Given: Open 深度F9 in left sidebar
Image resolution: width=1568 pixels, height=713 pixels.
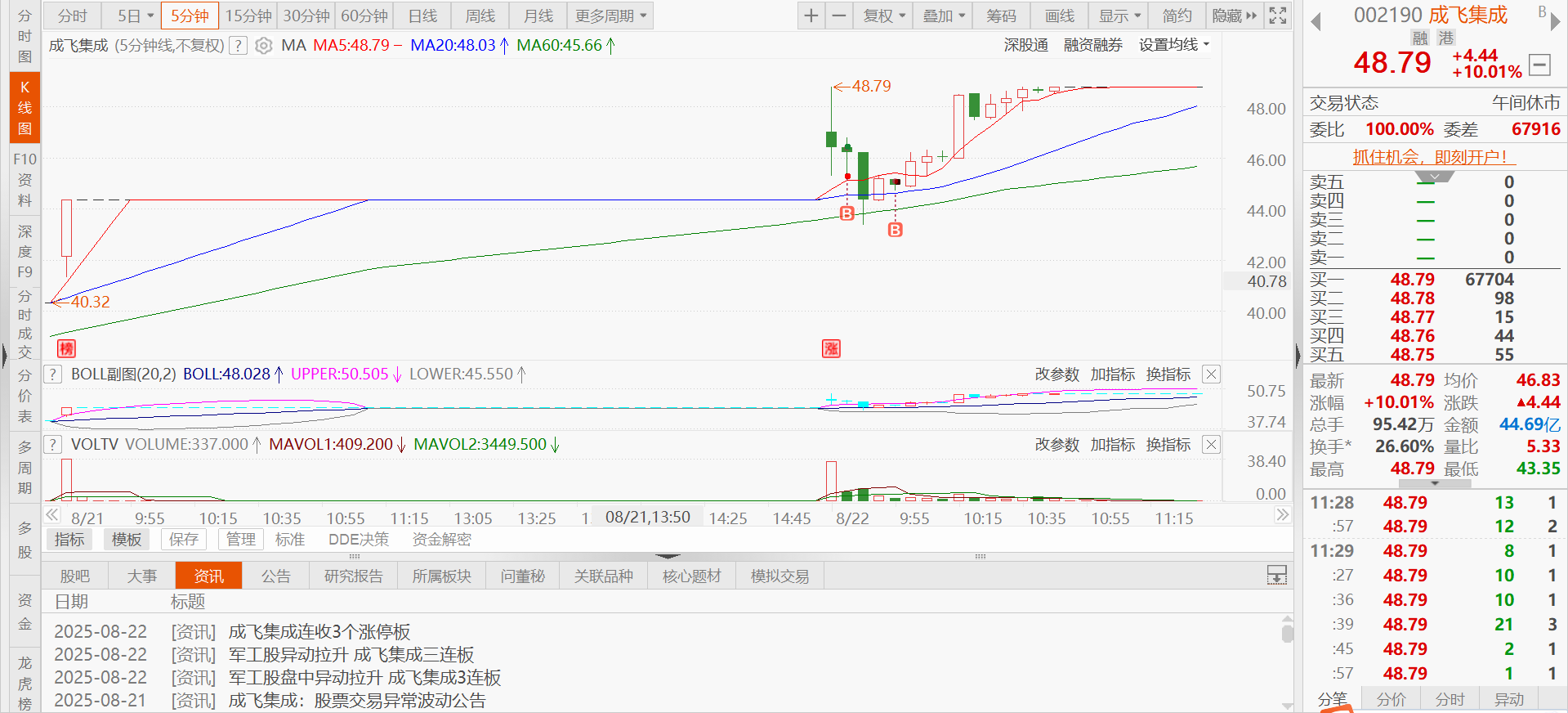Looking at the screenshot, I should (25, 252).
